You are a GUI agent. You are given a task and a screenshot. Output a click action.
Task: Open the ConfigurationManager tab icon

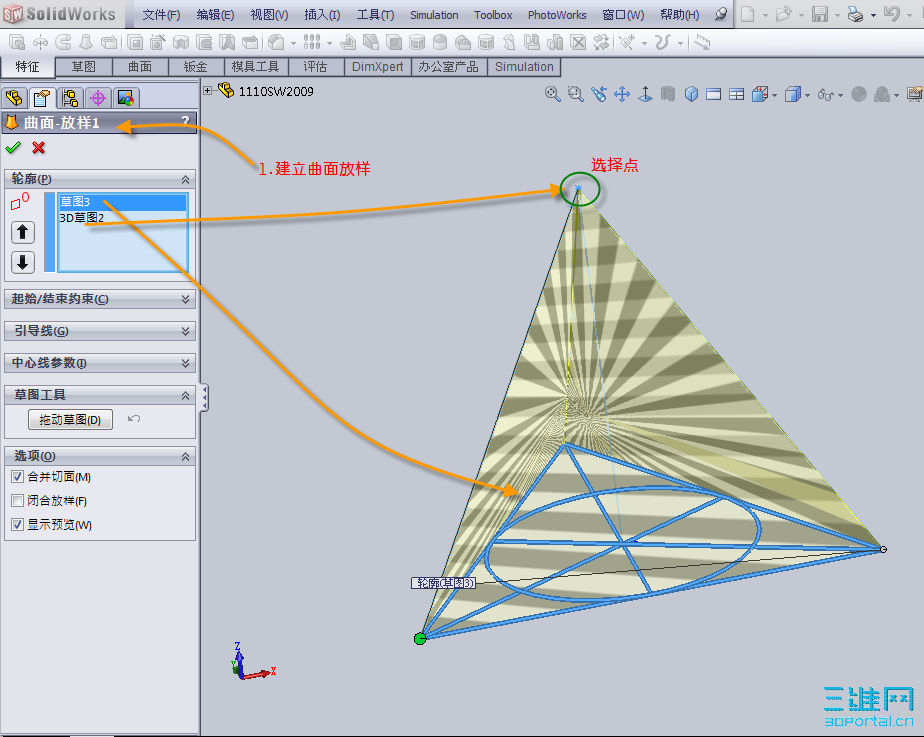pyautogui.click(x=70, y=98)
